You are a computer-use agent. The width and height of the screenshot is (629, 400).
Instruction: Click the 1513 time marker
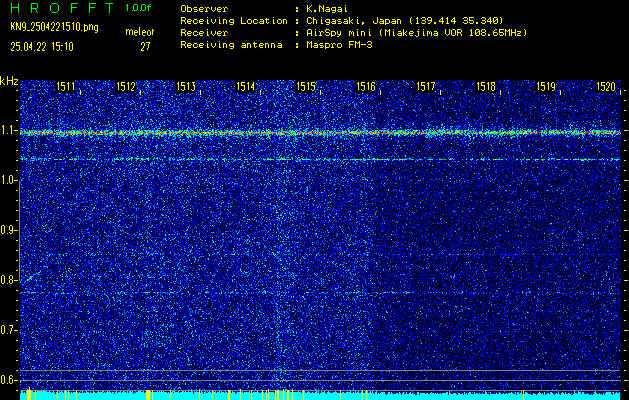click(186, 86)
